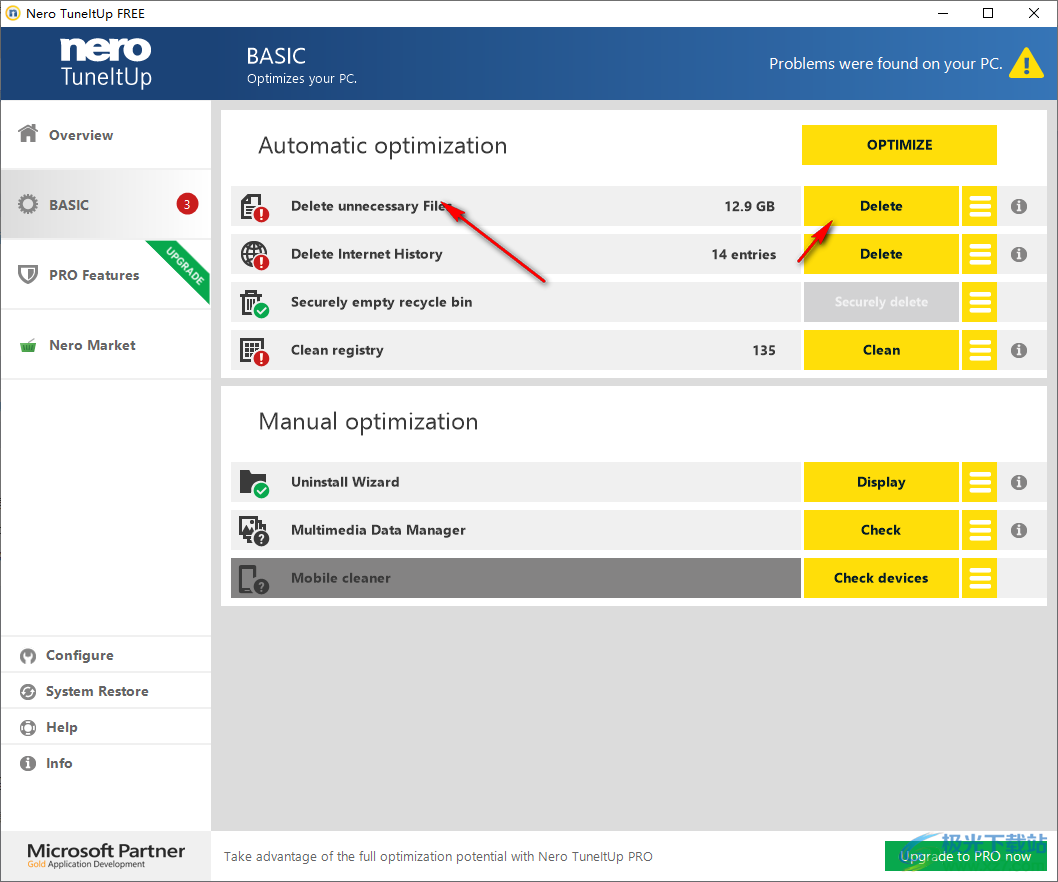This screenshot has height=882, width=1058.
Task: Click the PRO Features shield icon
Action: coord(28,275)
